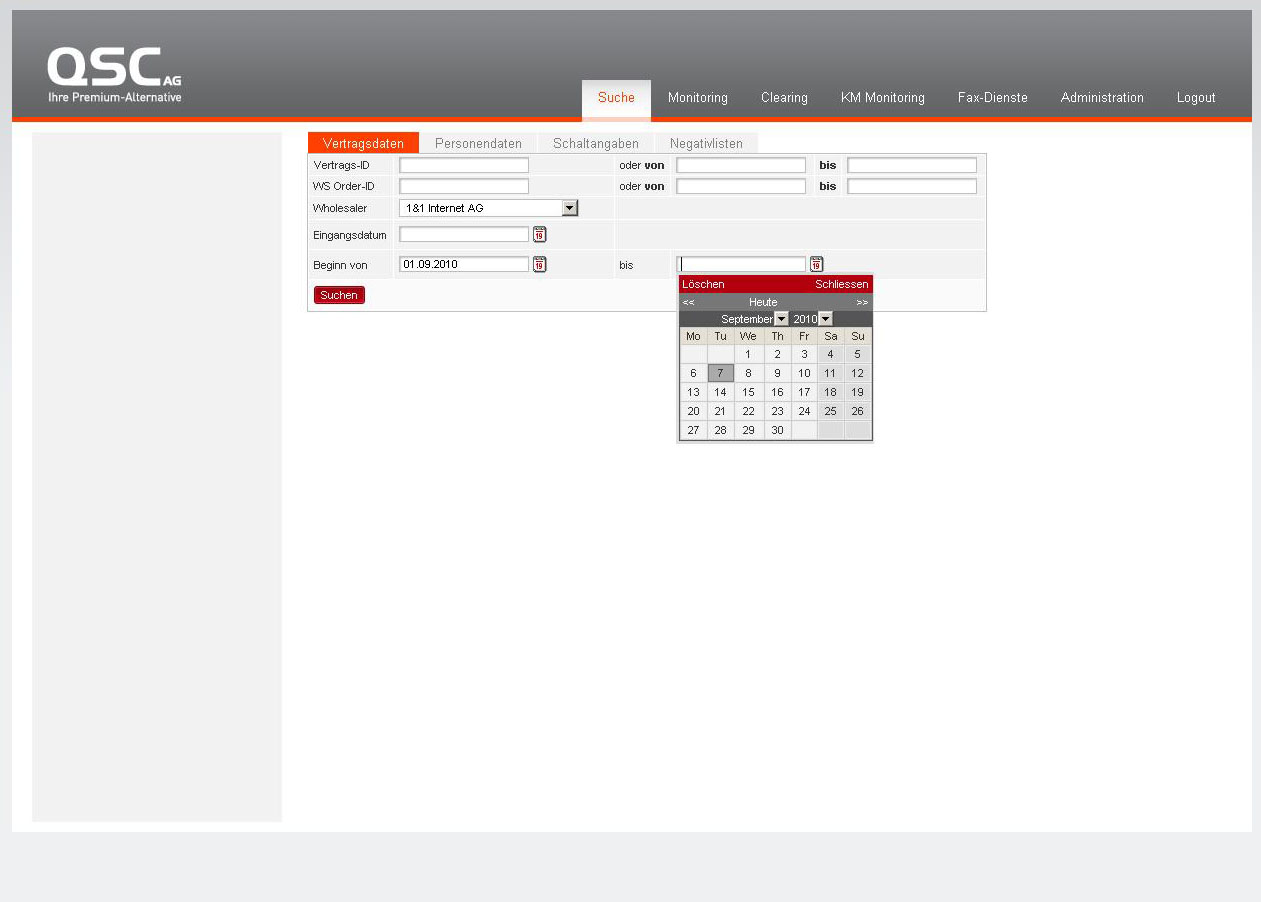Image resolution: width=1261 pixels, height=902 pixels.
Task: Select day 15 in the calendar
Action: point(748,392)
